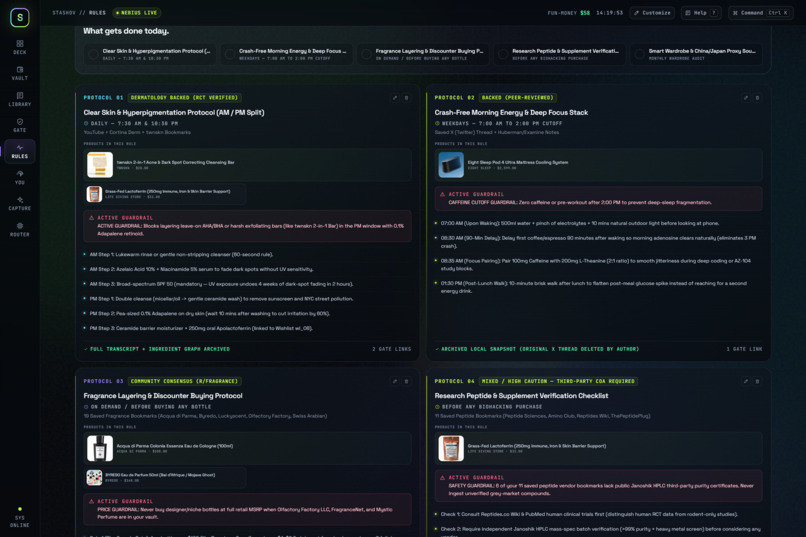Check off Clear Skin & Hyperpigmentation task
The image size is (806, 537).
pyautogui.click(x=93, y=54)
